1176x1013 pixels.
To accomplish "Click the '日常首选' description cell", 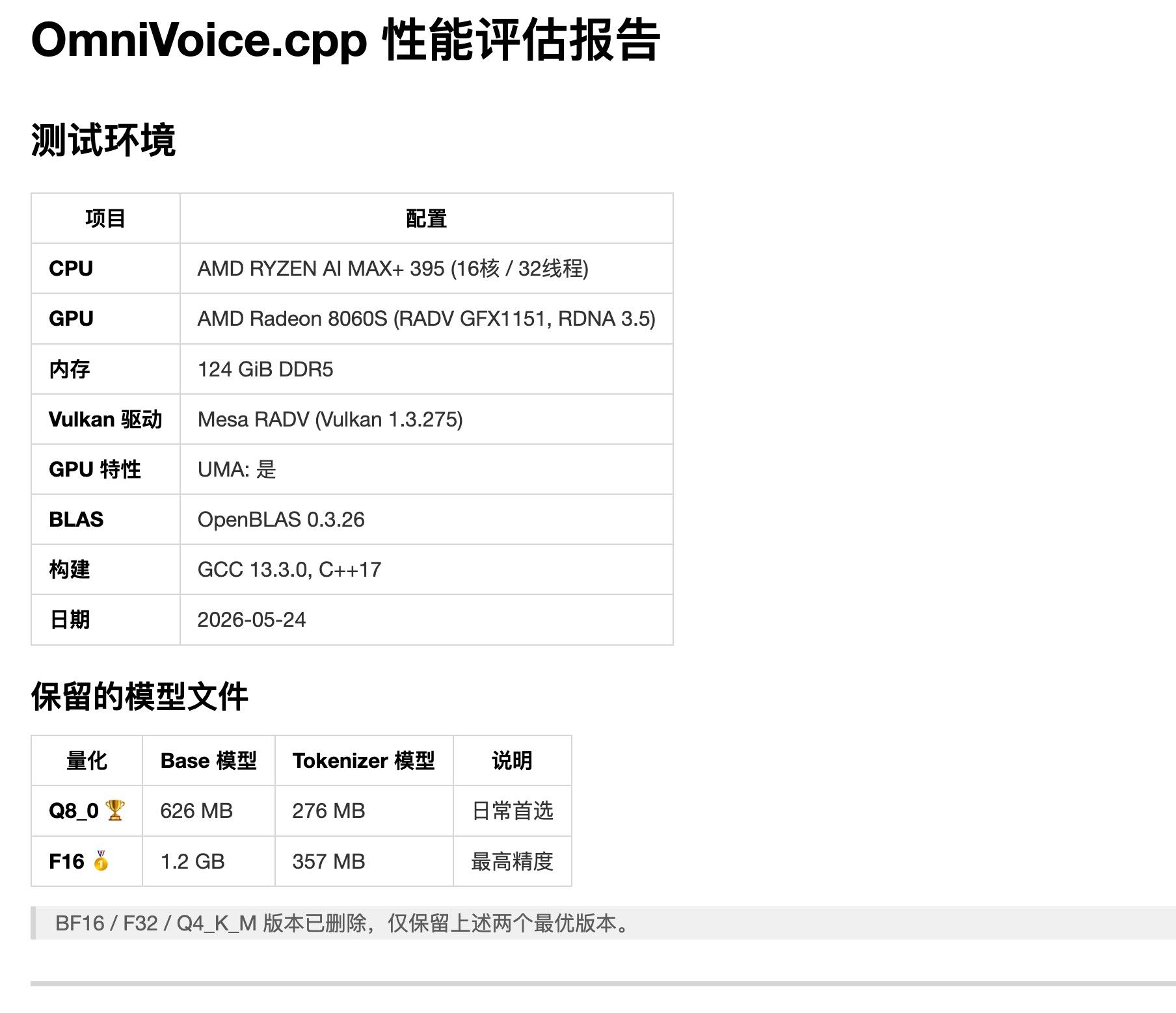I will 513,811.
